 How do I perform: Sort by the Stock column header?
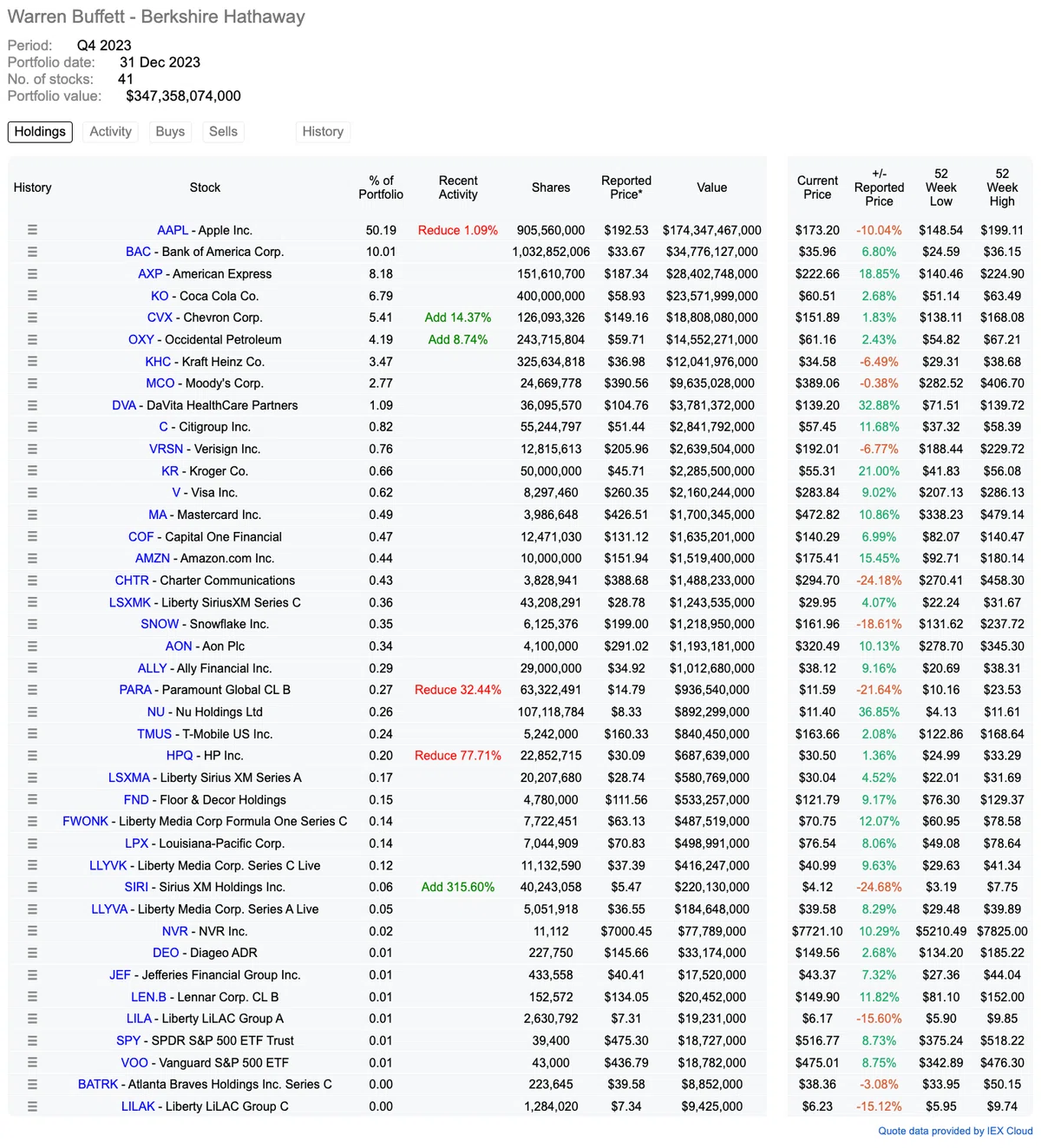[205, 187]
